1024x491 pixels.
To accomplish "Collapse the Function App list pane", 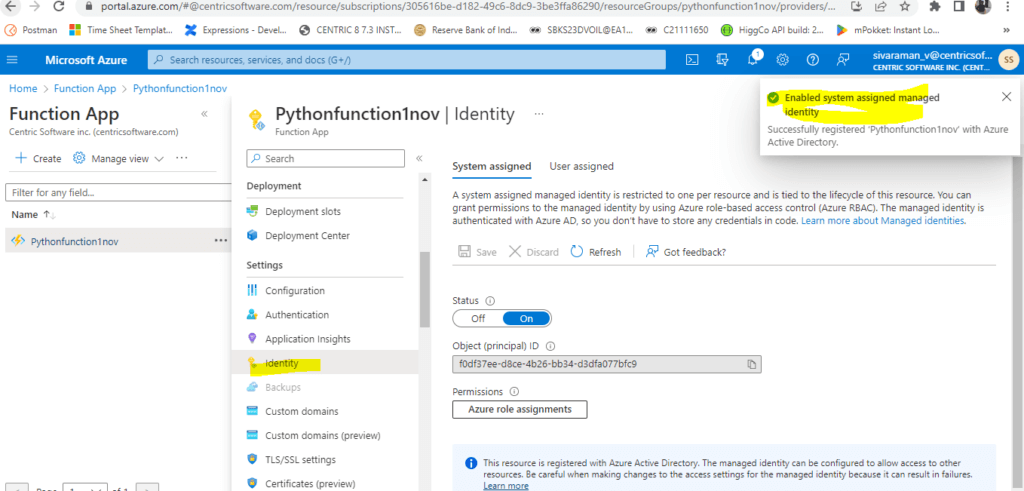I will [x=204, y=114].
